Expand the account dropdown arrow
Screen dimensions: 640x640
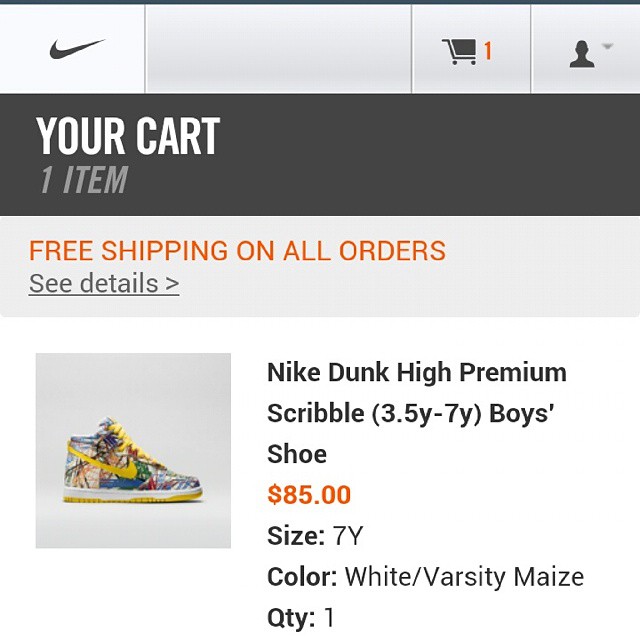tap(607, 48)
